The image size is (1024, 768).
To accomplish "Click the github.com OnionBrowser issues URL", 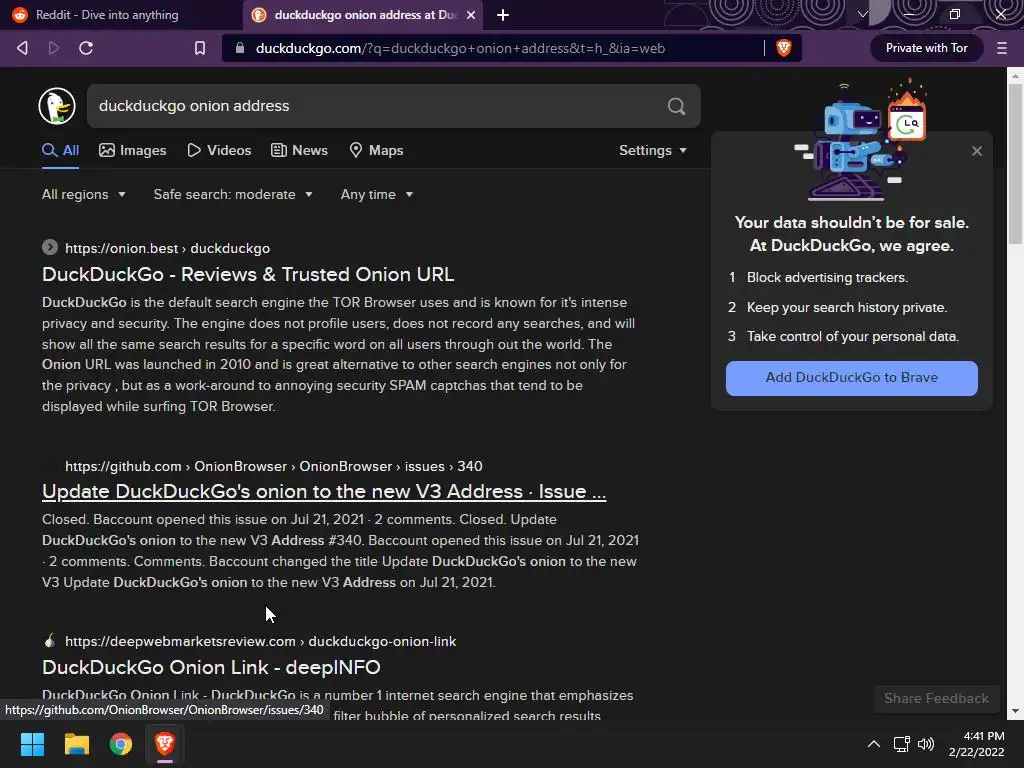I will (x=274, y=466).
